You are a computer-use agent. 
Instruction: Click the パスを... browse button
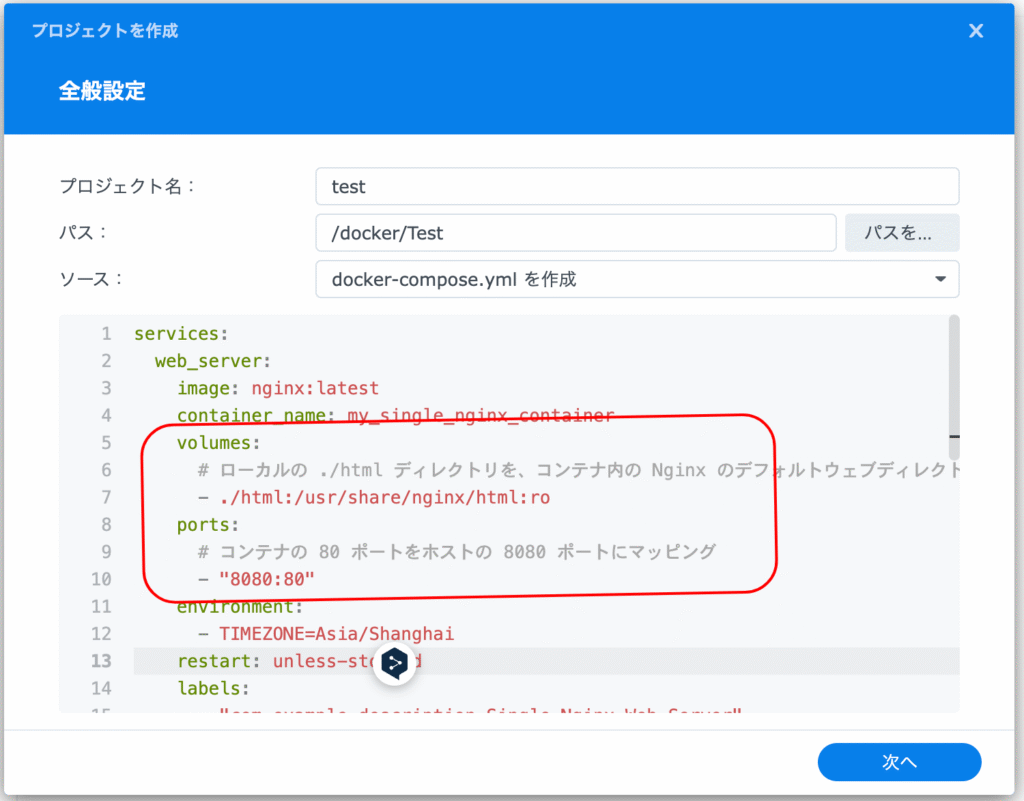pyautogui.click(x=902, y=233)
